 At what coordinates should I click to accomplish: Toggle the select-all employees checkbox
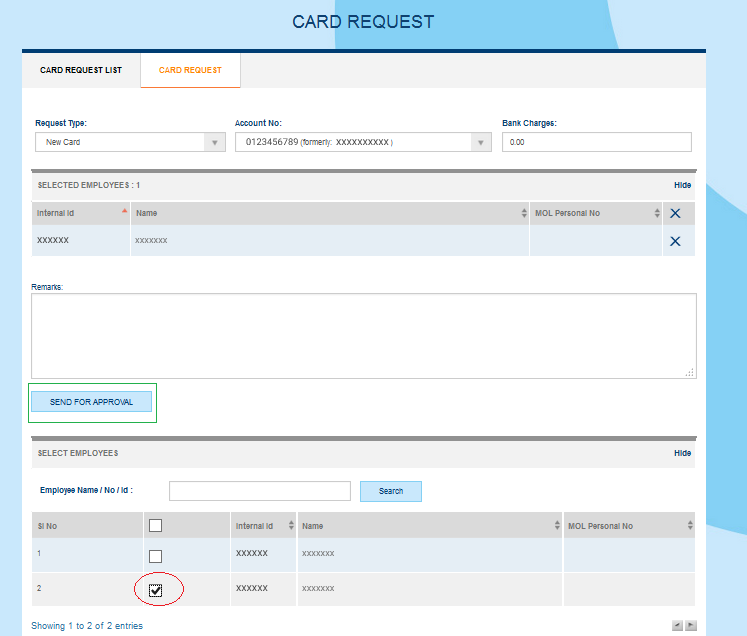pyautogui.click(x=155, y=526)
